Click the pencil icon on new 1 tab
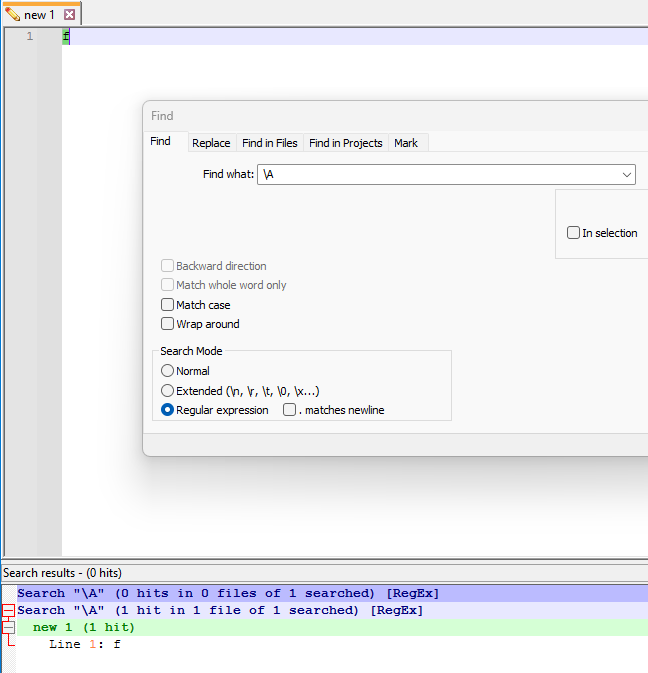 click(13, 15)
